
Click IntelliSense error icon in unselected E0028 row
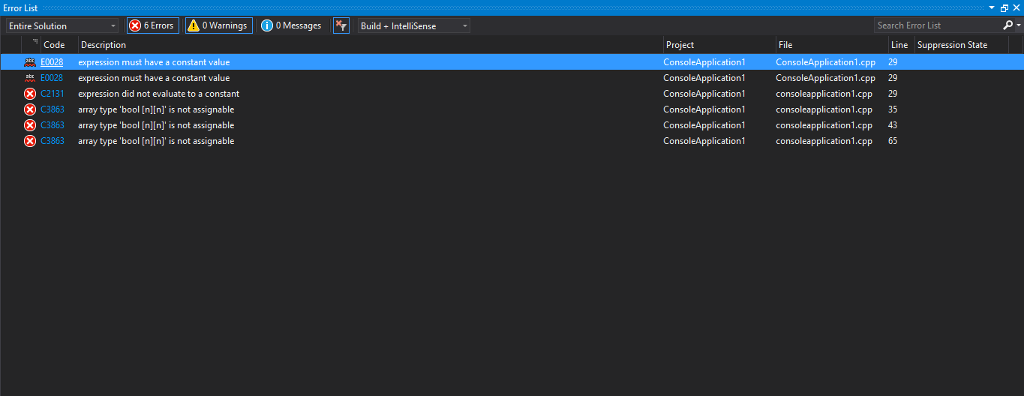point(29,78)
